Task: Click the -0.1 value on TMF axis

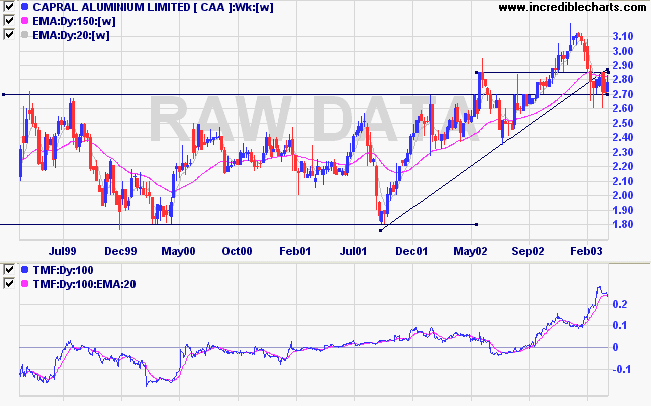Action: [622, 369]
